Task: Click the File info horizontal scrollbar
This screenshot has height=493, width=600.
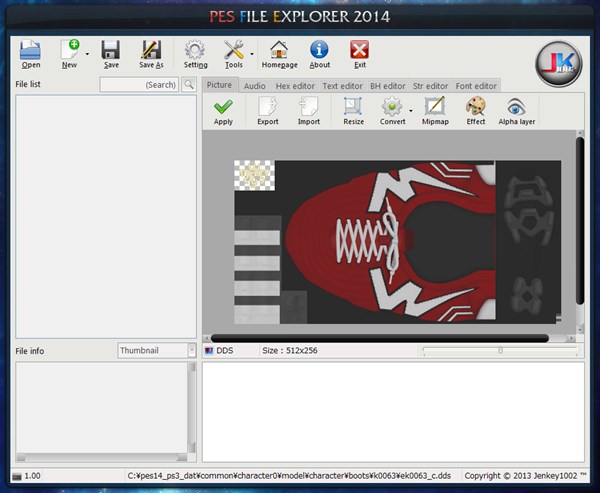Action: 102,458
